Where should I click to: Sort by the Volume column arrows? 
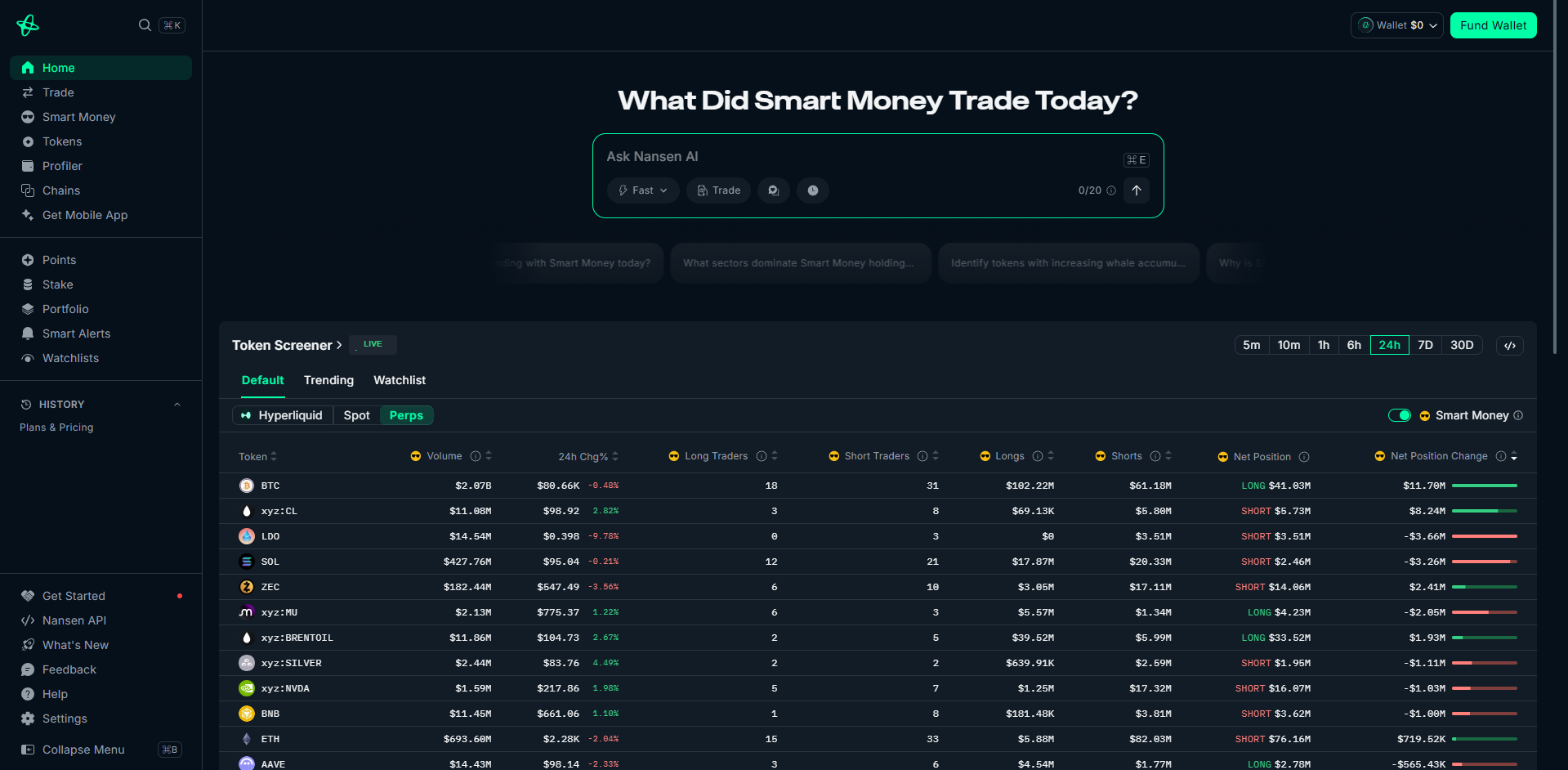coord(489,456)
